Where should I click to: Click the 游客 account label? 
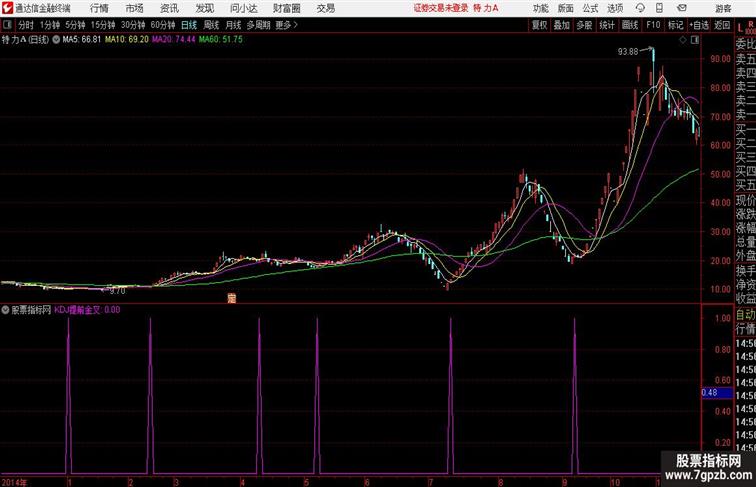pyautogui.click(x=723, y=8)
